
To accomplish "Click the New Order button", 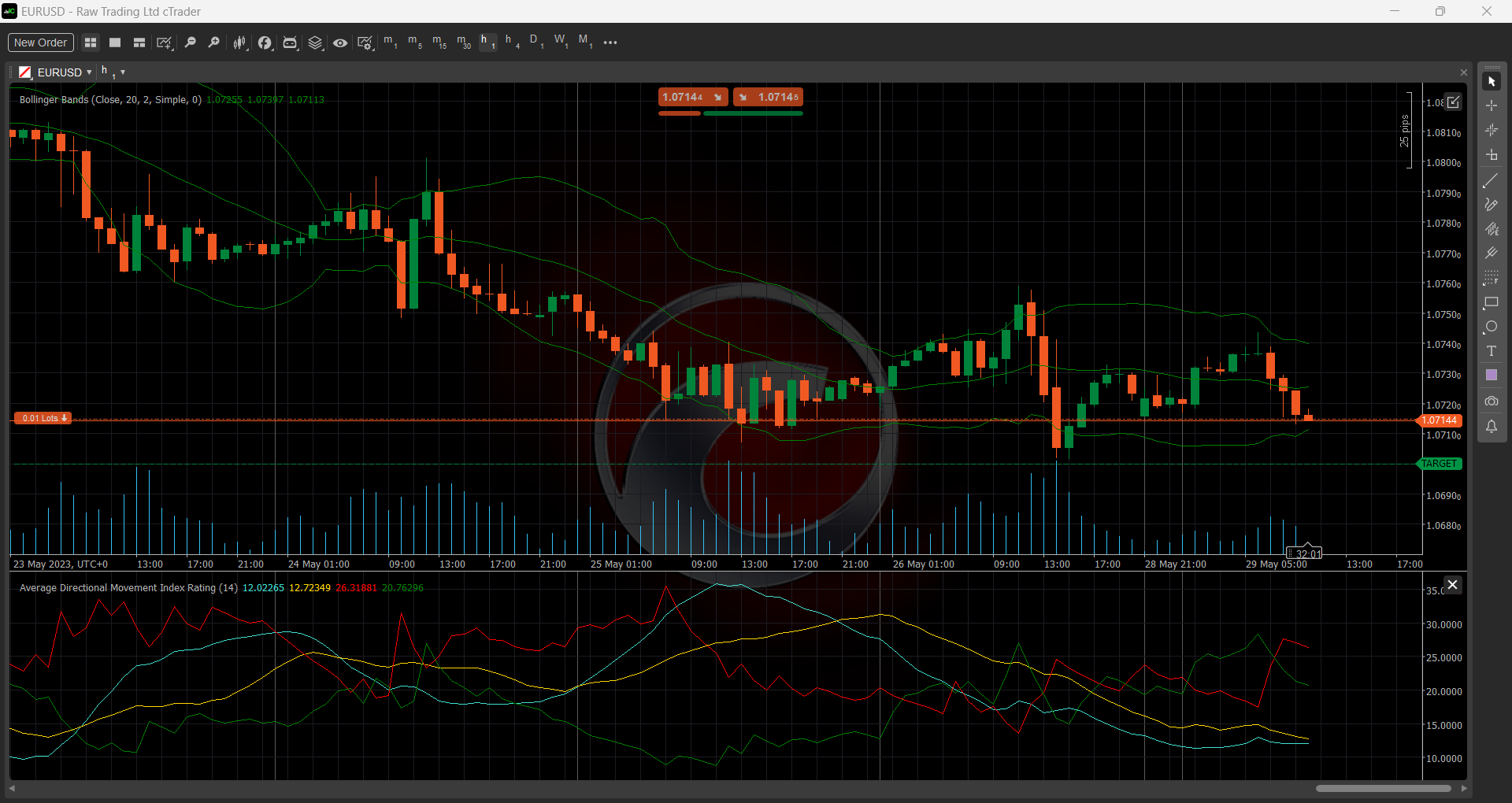I will (41, 43).
